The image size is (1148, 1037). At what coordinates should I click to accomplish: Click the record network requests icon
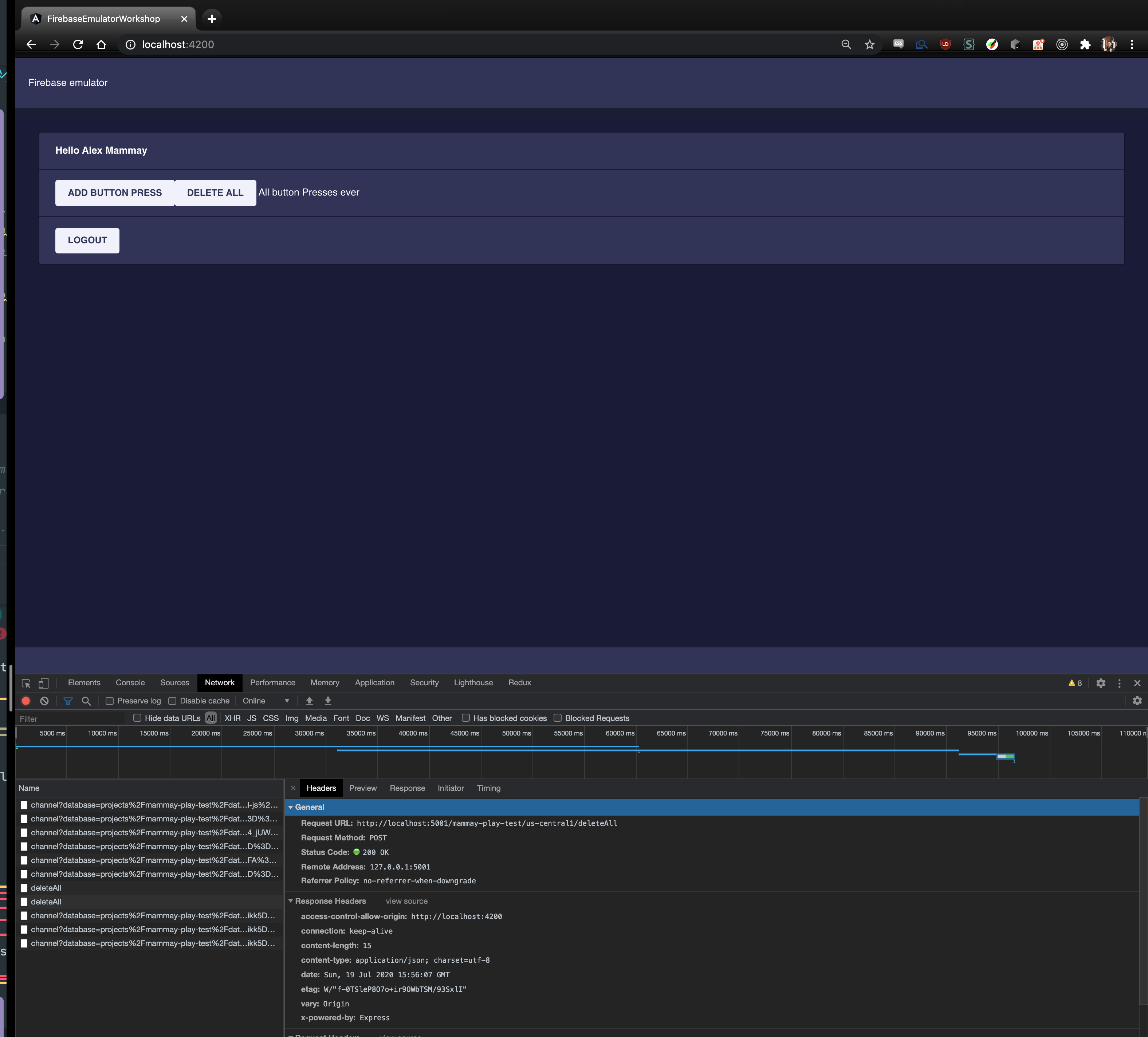pyautogui.click(x=25, y=700)
